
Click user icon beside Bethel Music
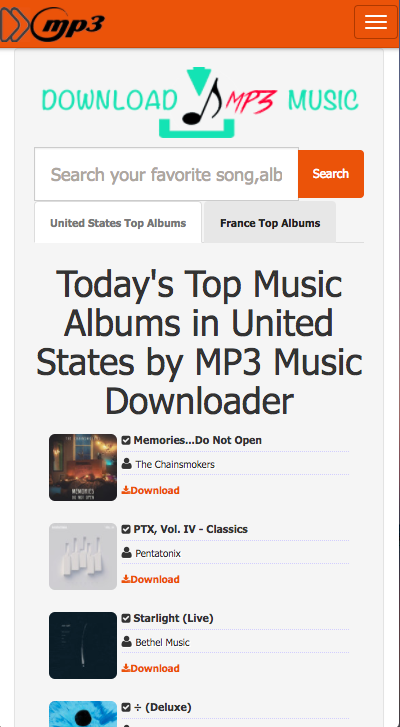click(126, 642)
